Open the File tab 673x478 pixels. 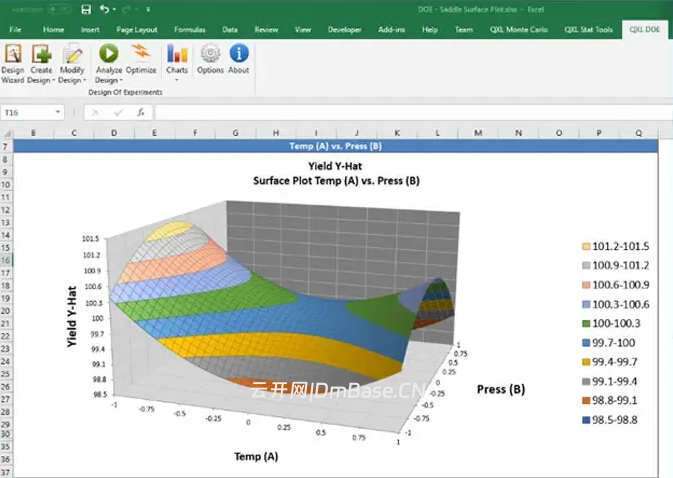click(x=15, y=30)
